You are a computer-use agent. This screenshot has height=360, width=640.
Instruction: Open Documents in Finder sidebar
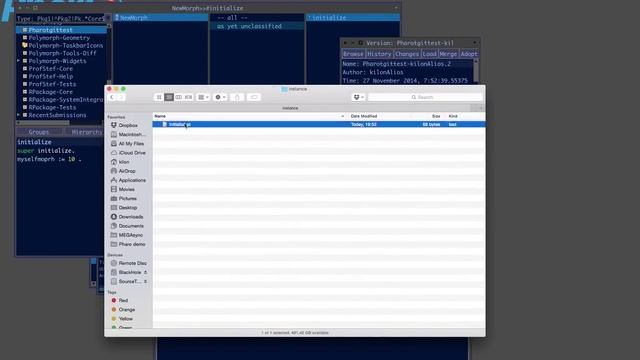(131, 226)
